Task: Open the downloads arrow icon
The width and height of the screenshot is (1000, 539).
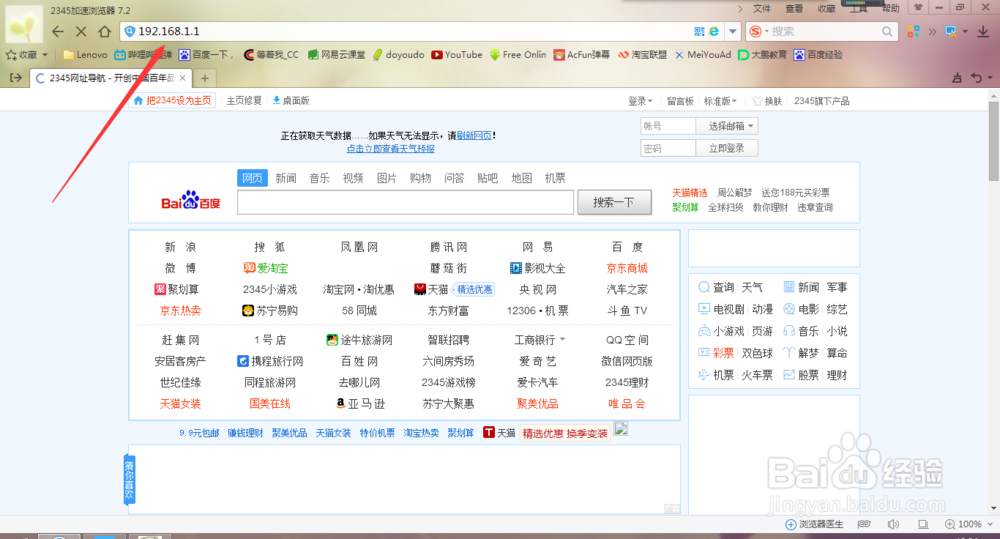Action: (983, 31)
